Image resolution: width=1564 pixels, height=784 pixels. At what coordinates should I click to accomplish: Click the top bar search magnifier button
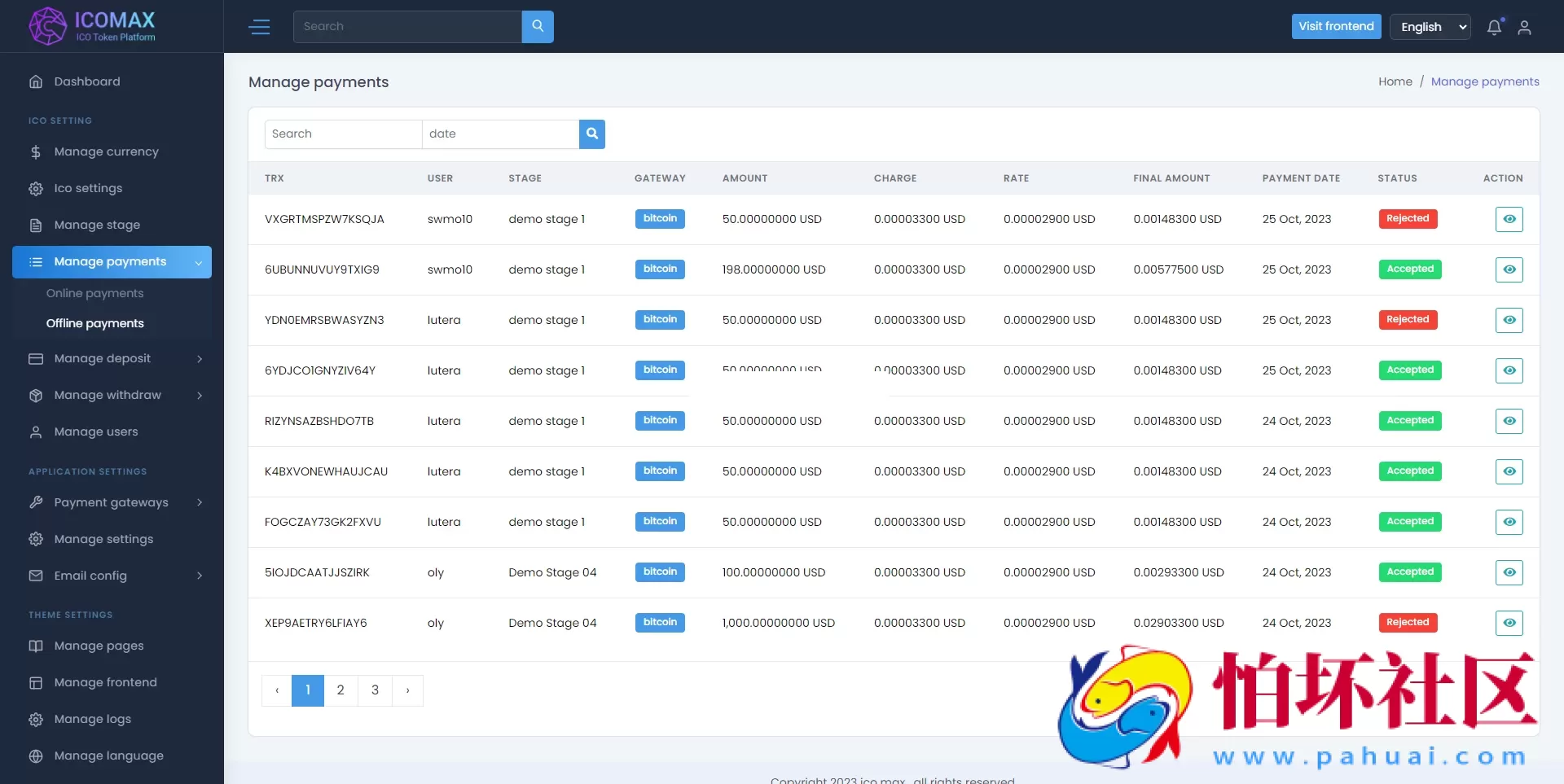pos(538,26)
